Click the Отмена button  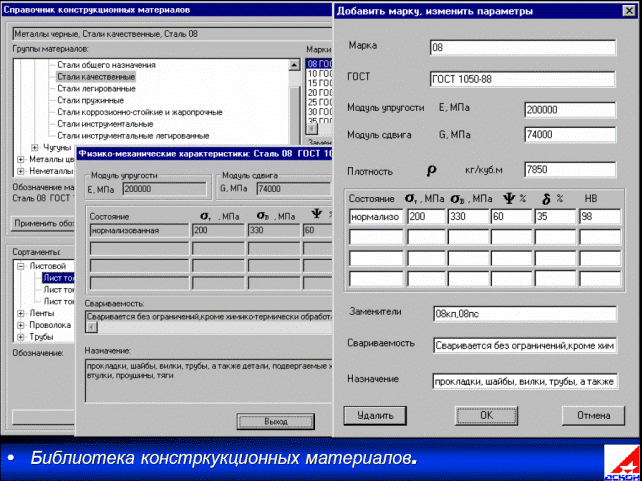(x=593, y=416)
